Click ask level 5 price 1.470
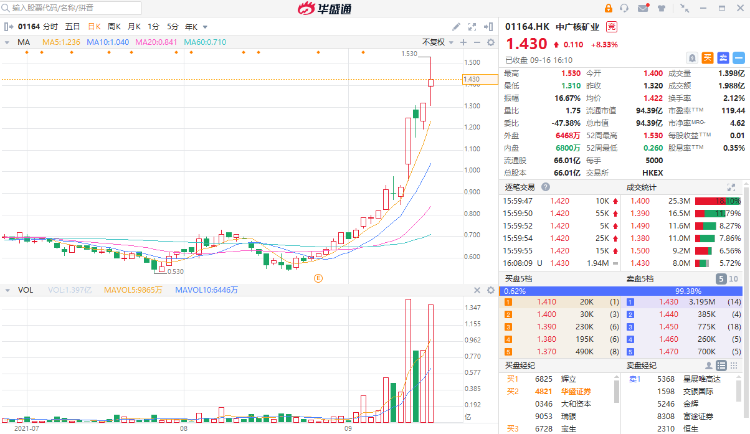 [x=669, y=352]
